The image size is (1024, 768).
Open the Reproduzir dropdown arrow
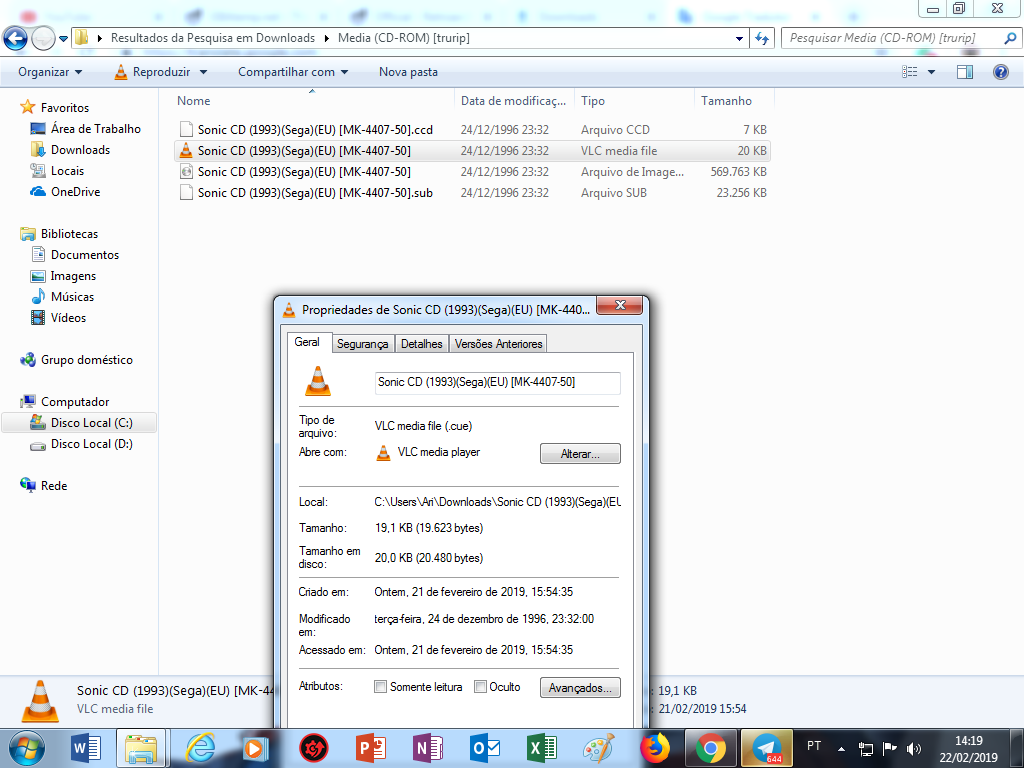pos(203,72)
